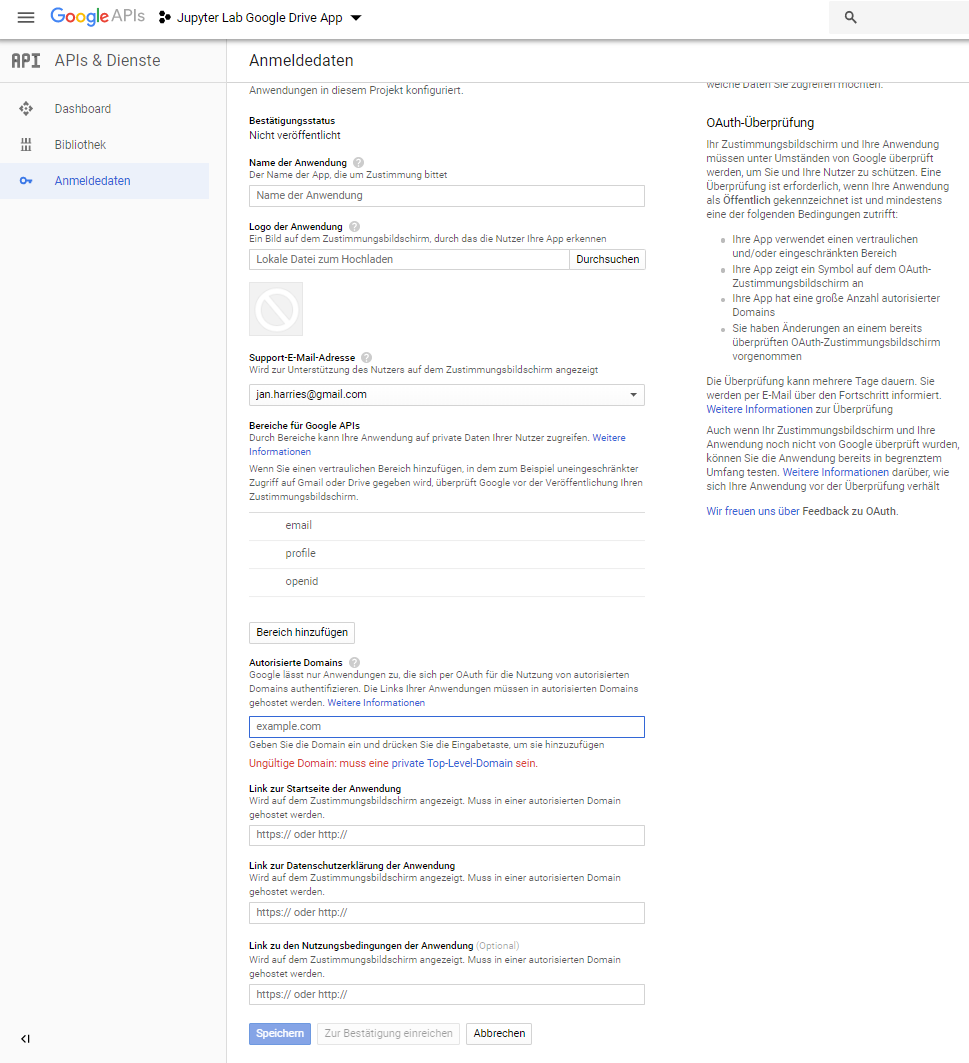The width and height of the screenshot is (969, 1063).
Task: Click the Nicht veröffentlicht status text
Action: 295,136
